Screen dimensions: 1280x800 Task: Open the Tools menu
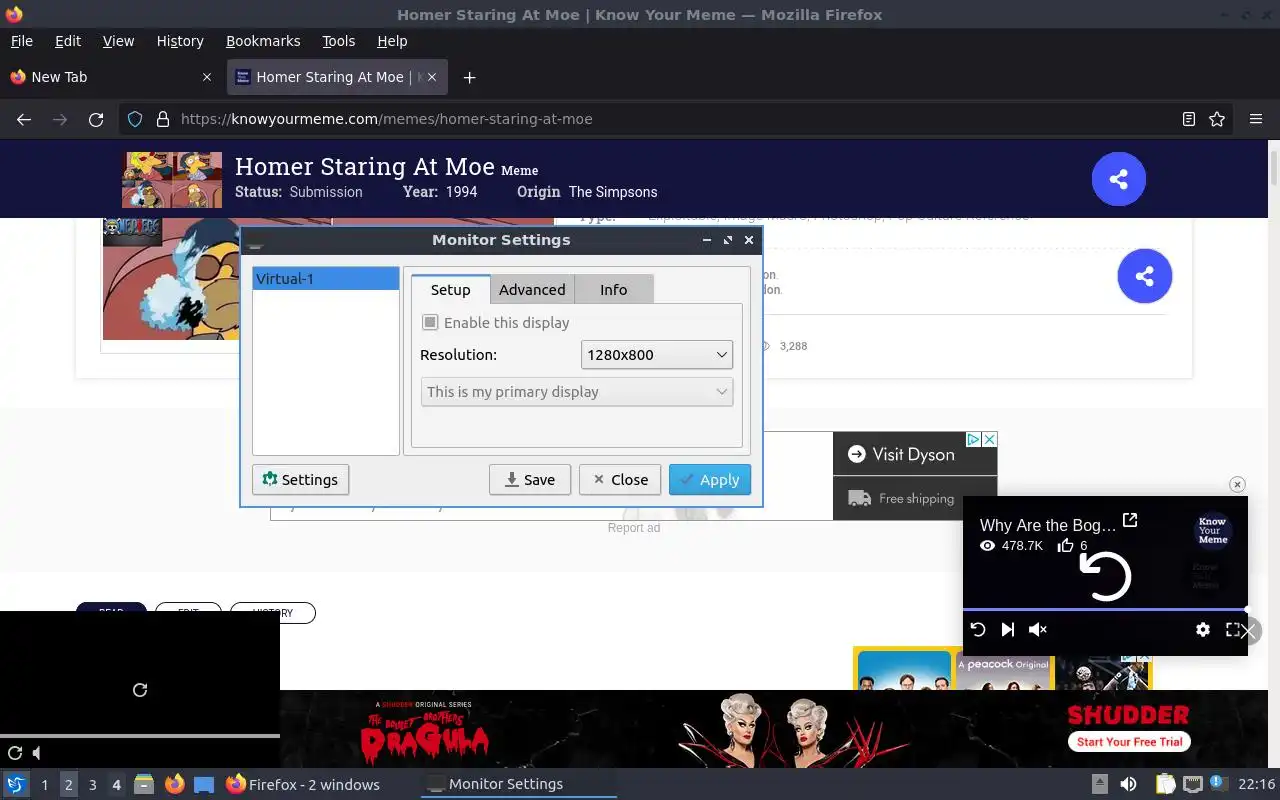(339, 41)
